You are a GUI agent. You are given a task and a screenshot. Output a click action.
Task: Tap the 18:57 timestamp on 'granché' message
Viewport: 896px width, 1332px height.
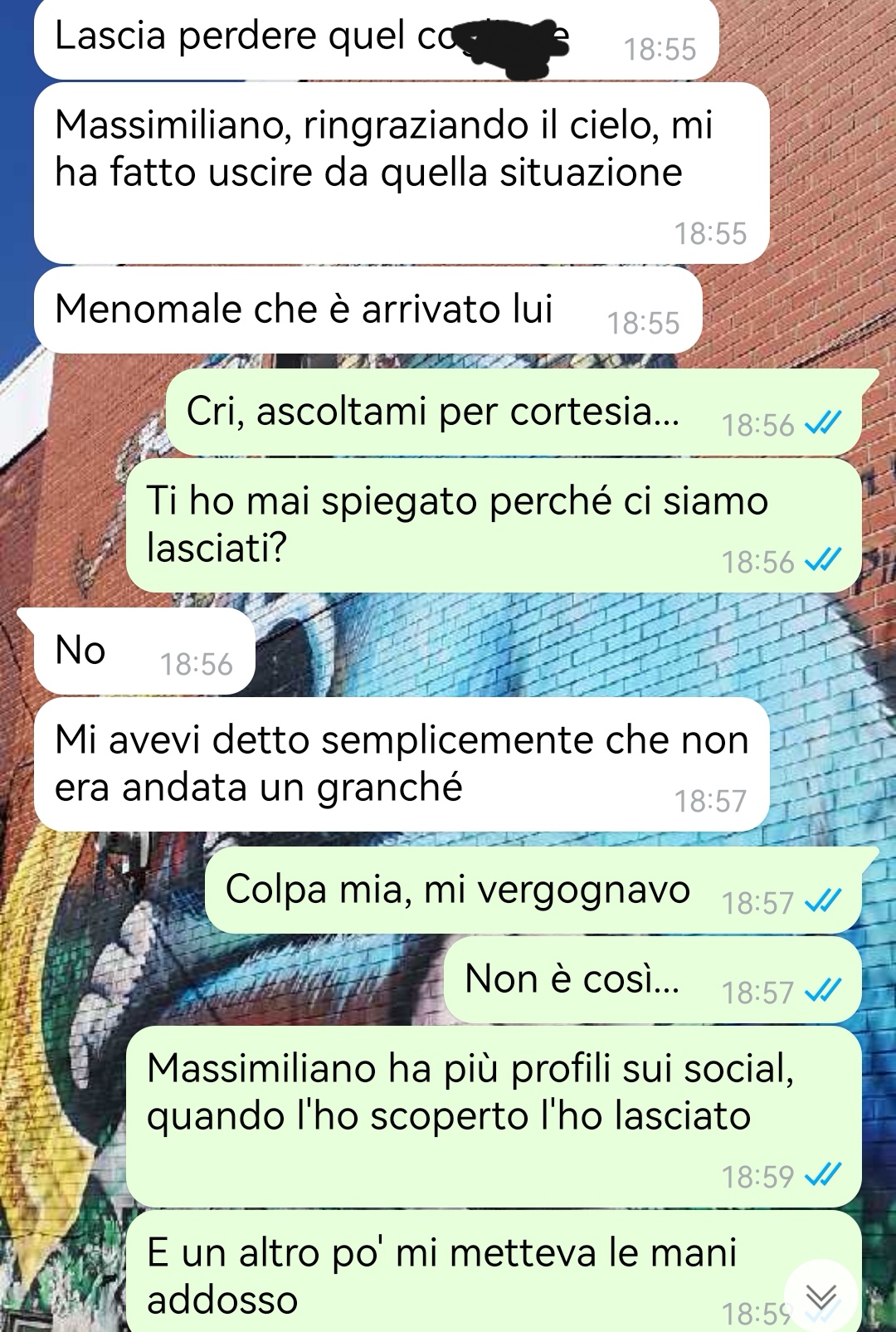tap(710, 801)
